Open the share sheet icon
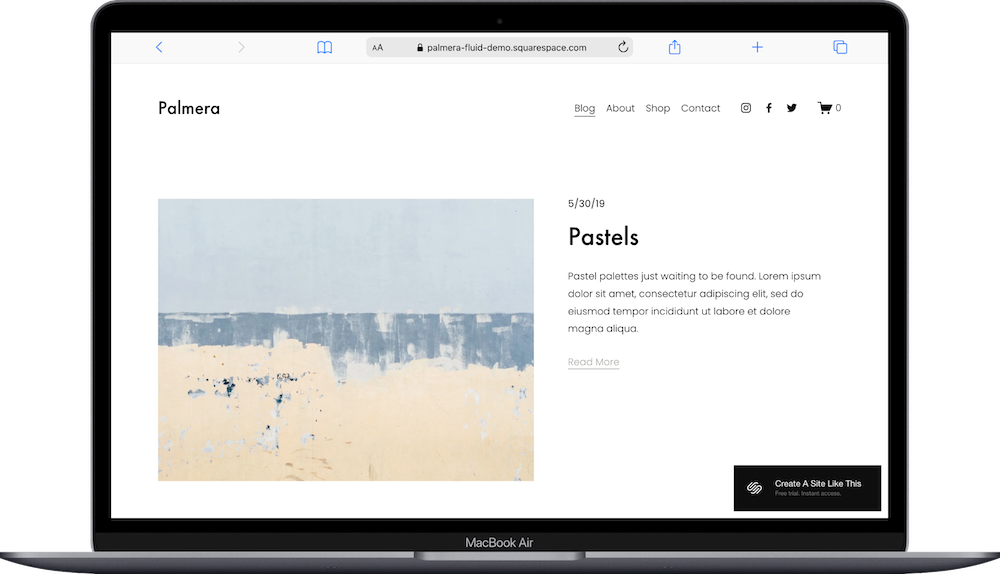1000x574 pixels. [x=675, y=47]
